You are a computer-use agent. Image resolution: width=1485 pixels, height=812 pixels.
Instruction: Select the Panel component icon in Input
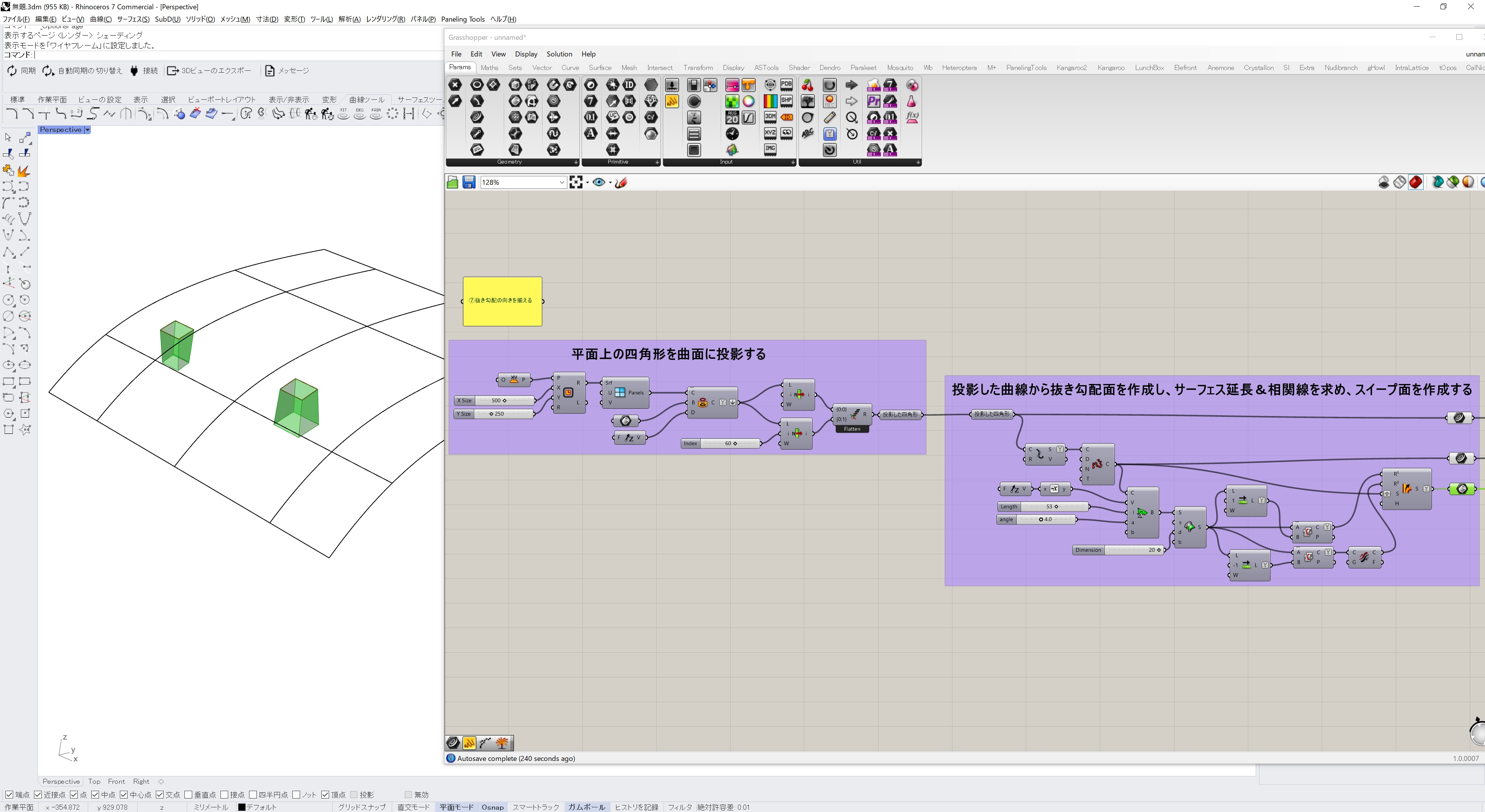coord(672,101)
